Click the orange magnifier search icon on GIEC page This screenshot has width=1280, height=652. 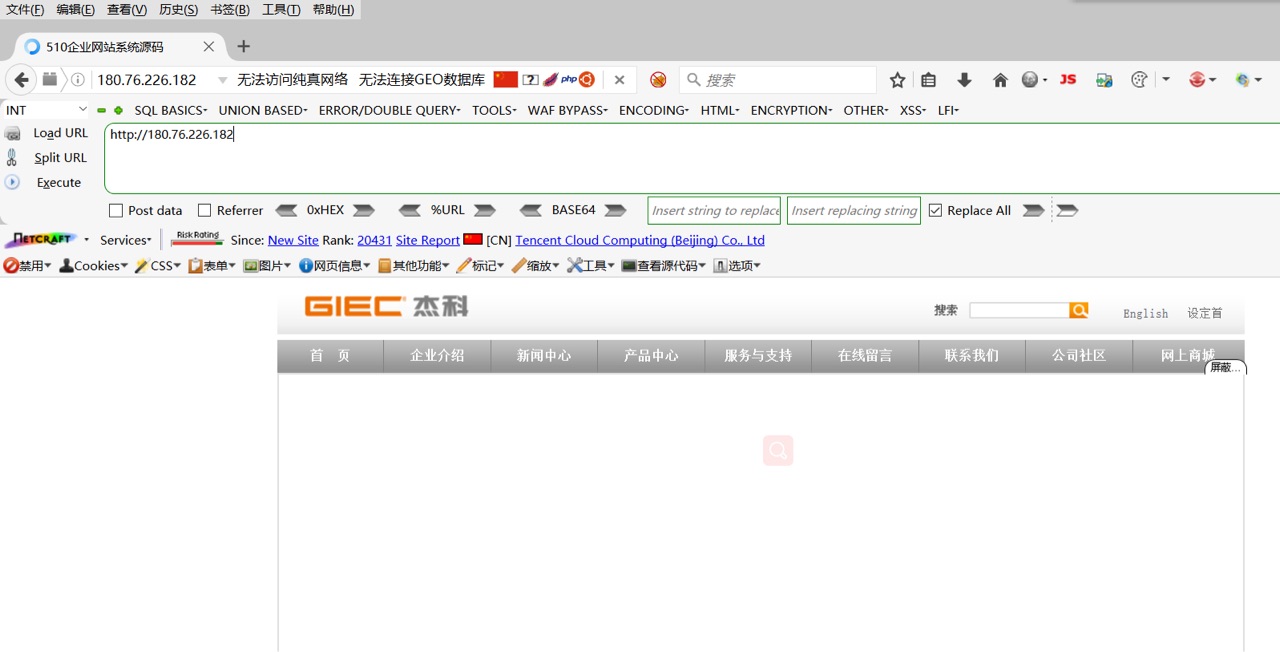point(1078,310)
